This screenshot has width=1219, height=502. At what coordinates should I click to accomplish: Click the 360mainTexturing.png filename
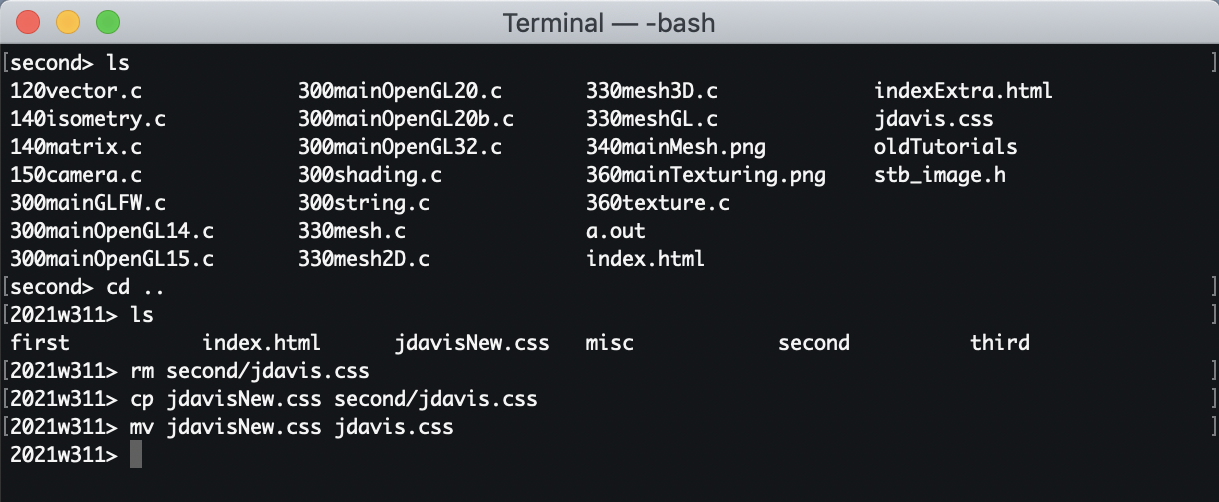coord(706,175)
